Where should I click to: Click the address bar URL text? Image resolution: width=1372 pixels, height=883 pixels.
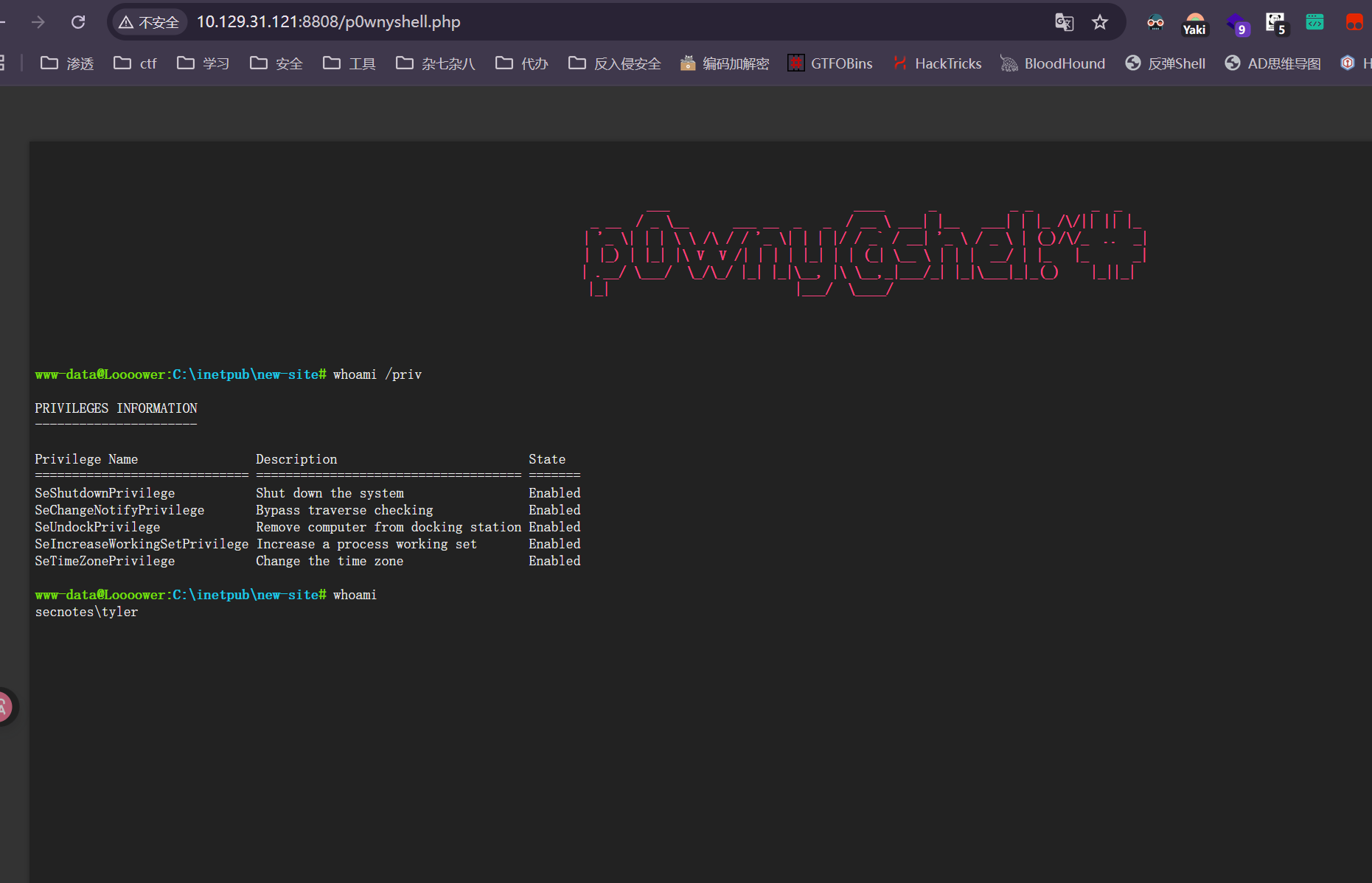coord(328,22)
